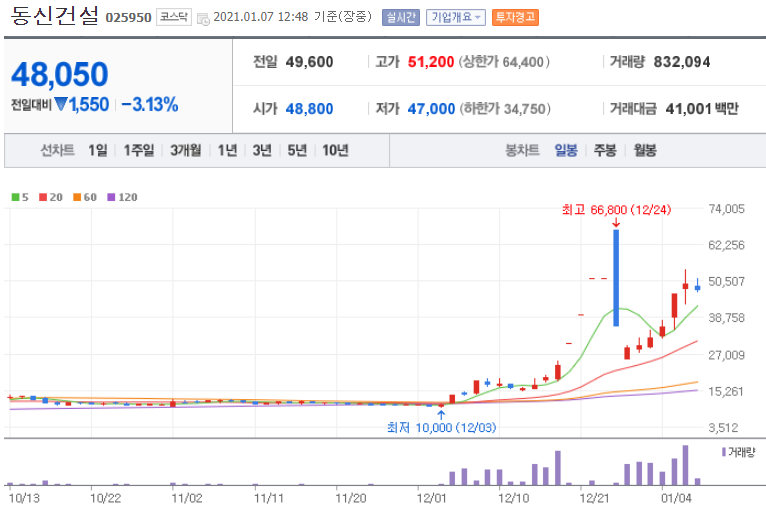Click the 최고 66,800 (12/24) high label

click(617, 210)
